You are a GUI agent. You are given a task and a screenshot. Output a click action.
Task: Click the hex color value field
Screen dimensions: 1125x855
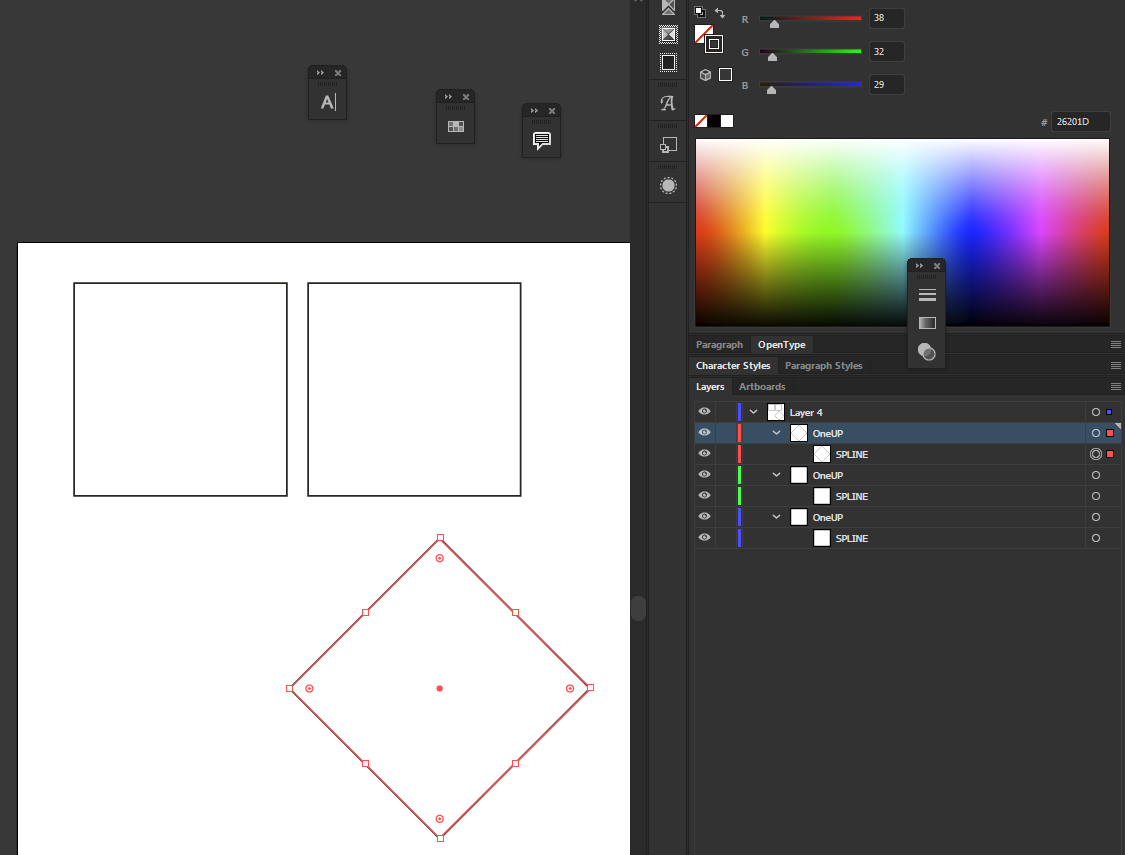click(1081, 122)
